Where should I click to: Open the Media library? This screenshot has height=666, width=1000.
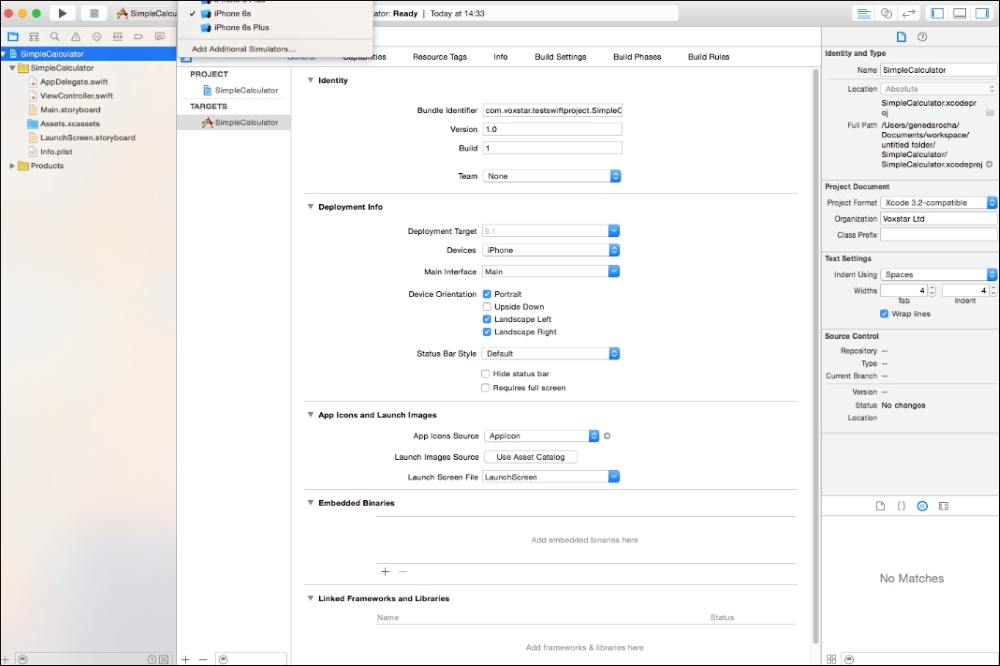(x=943, y=506)
